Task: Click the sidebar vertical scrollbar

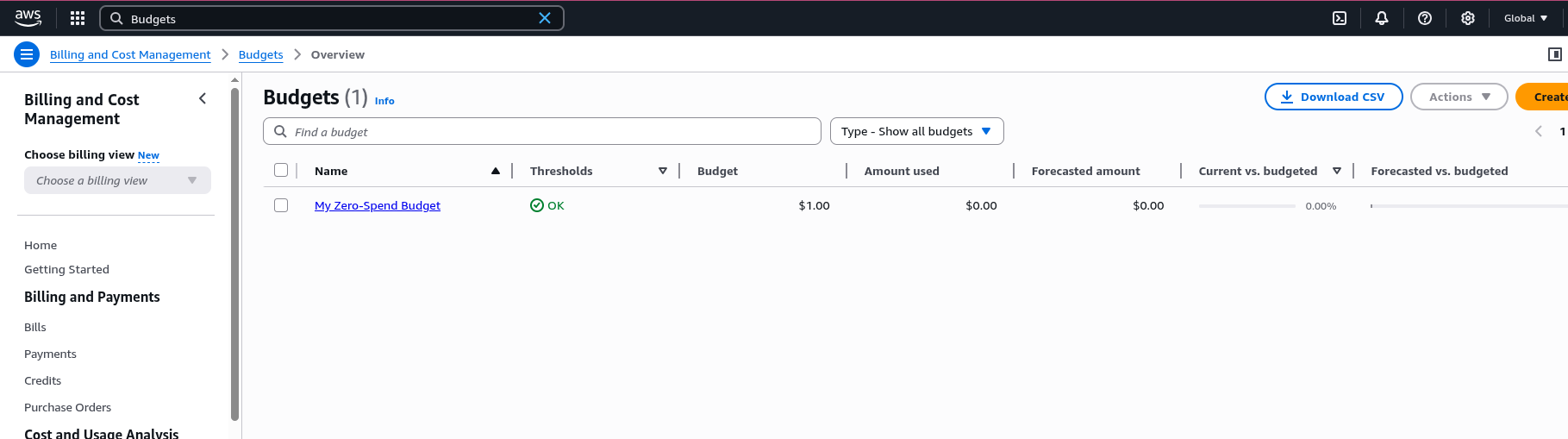Action: click(x=234, y=254)
